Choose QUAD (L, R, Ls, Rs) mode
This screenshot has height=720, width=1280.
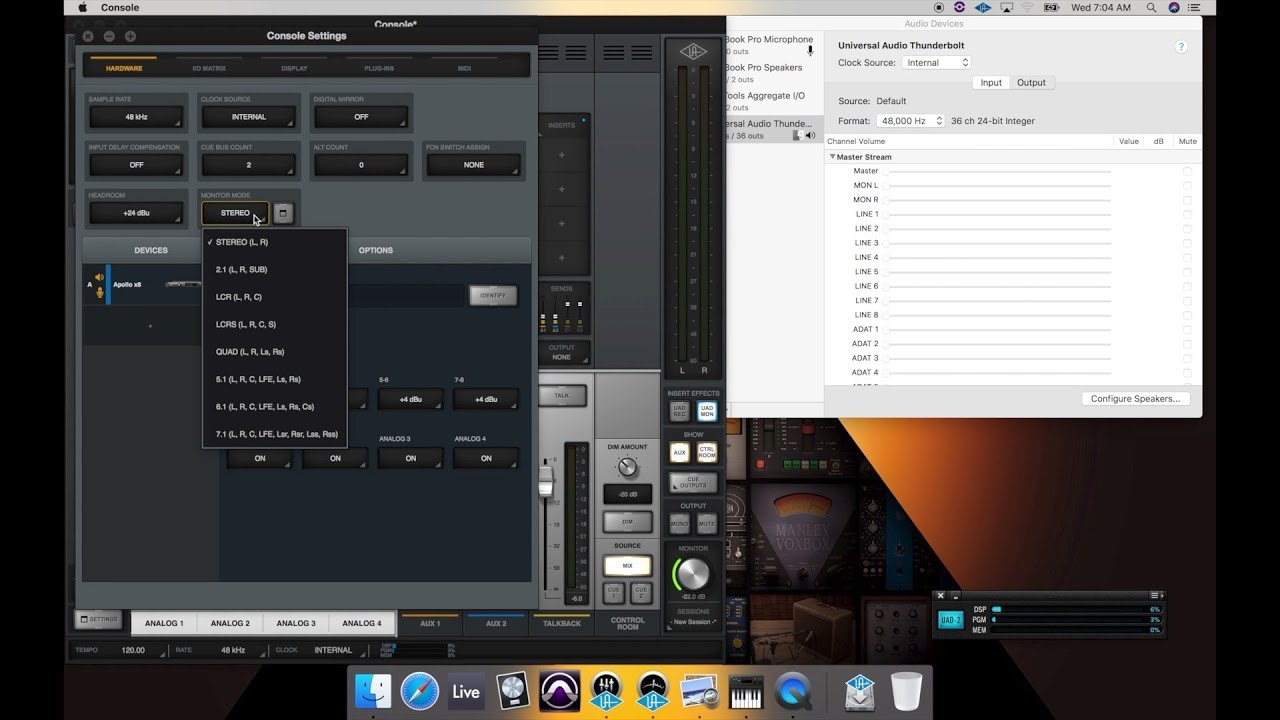[x=274, y=352]
